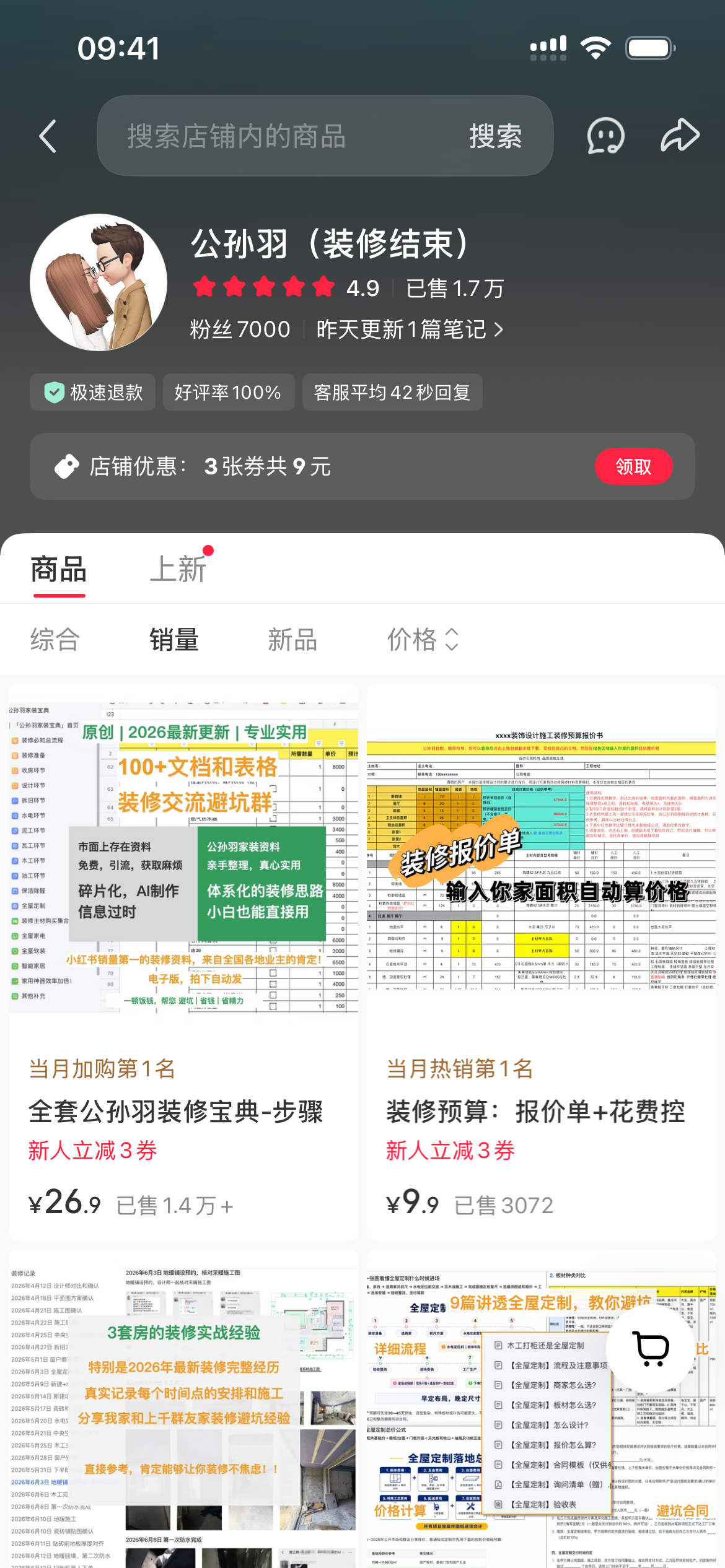Screen dimensions: 725x1568
Task: Tap the battery status icon
Action: 651,48
